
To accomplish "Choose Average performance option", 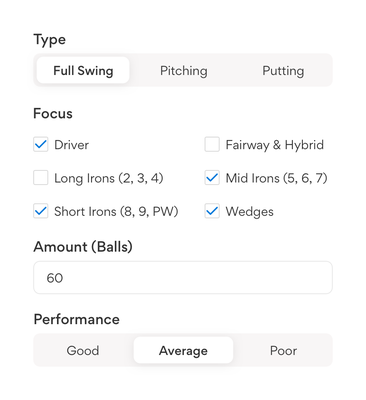I will click(x=183, y=350).
